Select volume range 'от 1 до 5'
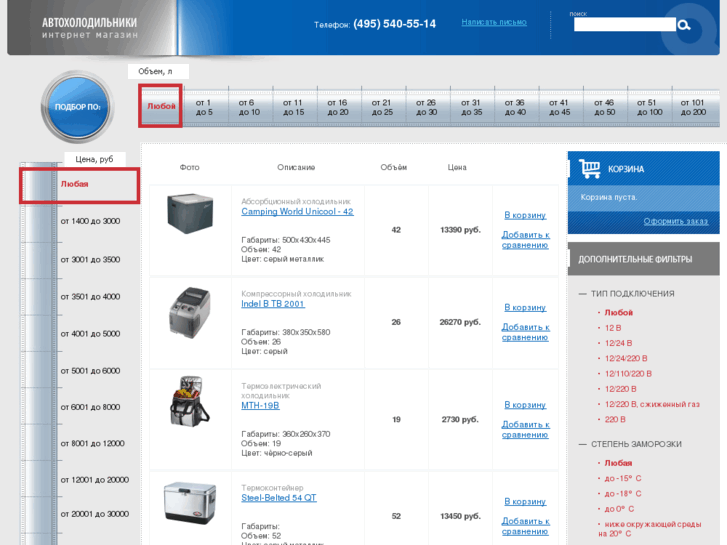This screenshot has height=545, width=727. pos(204,107)
